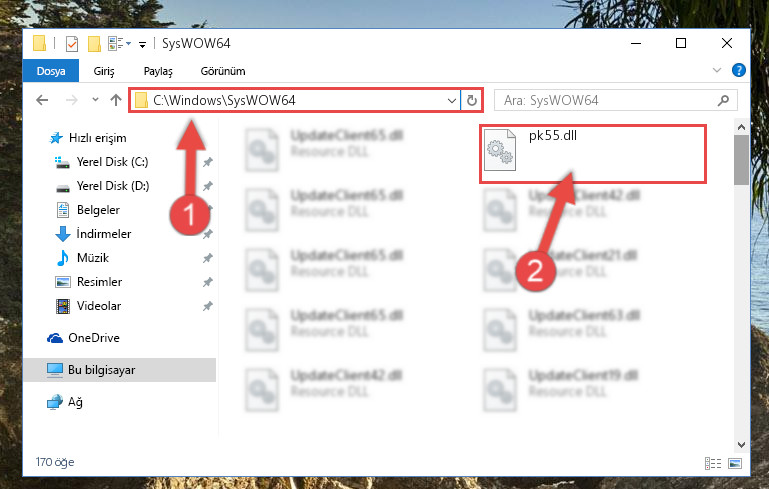Switch to large thumbnails view icon
Image resolution: width=769 pixels, height=489 pixels.
click(x=735, y=463)
